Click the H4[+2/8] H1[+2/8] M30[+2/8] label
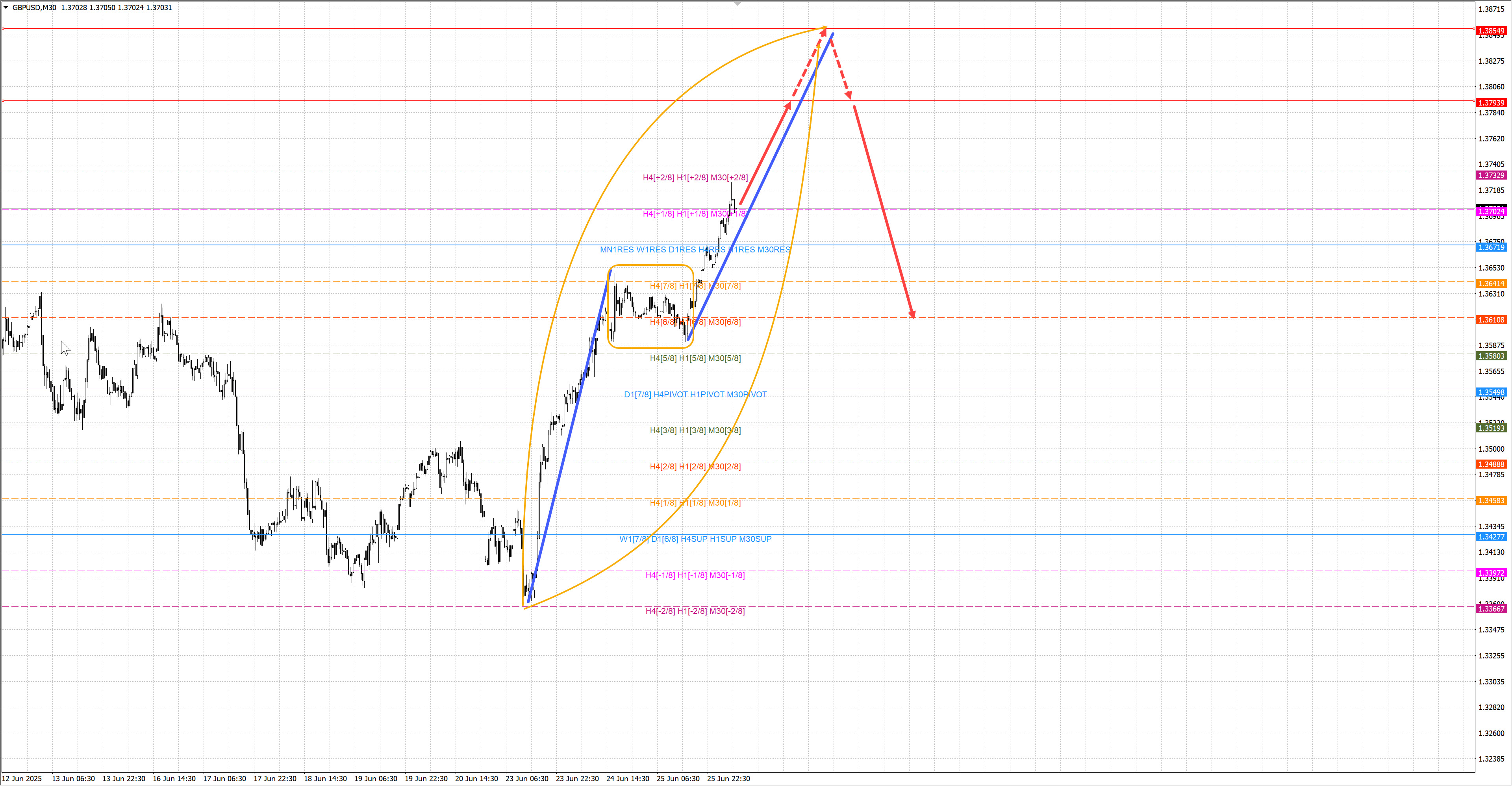Screen dimensions: 1512x786 tap(695, 177)
